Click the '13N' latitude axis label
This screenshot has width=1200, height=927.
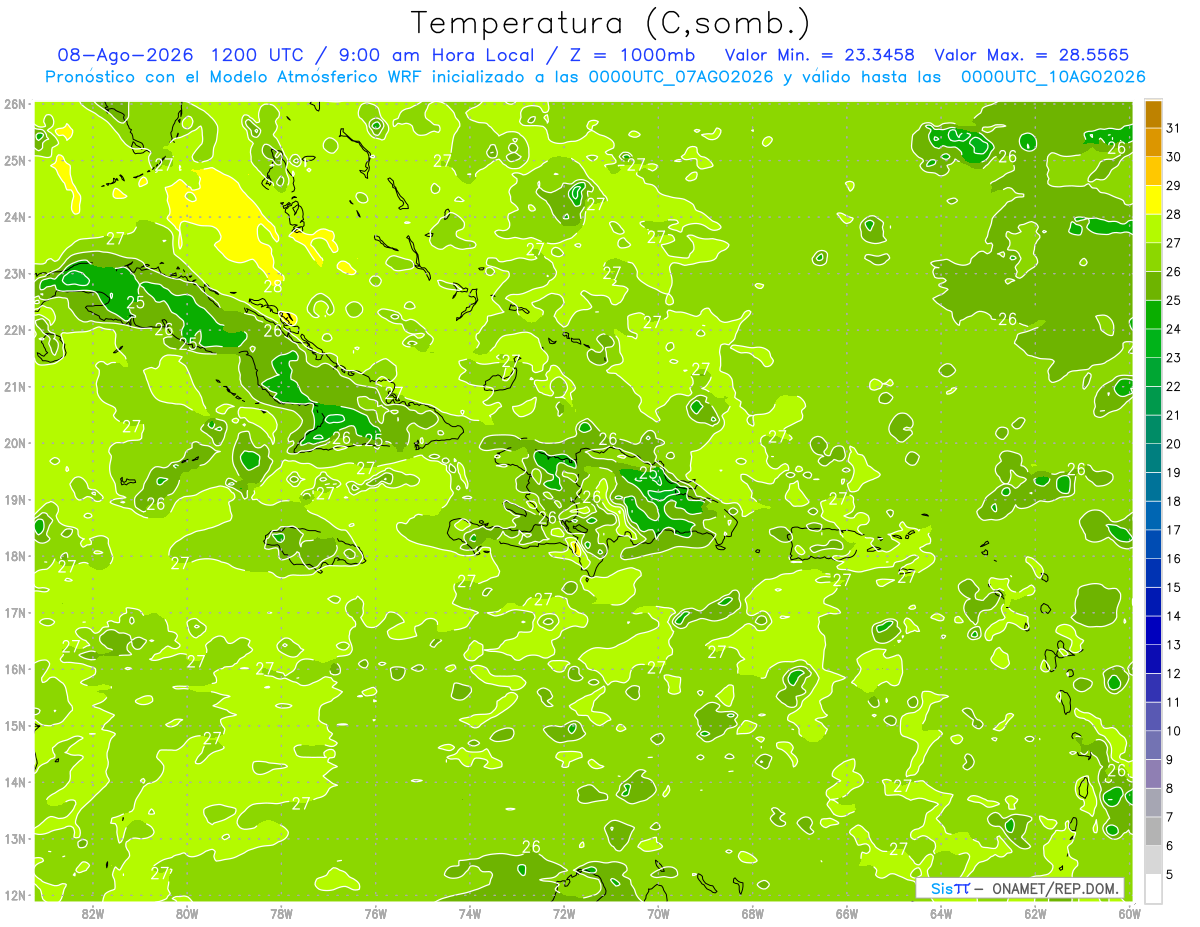[x=15, y=838]
